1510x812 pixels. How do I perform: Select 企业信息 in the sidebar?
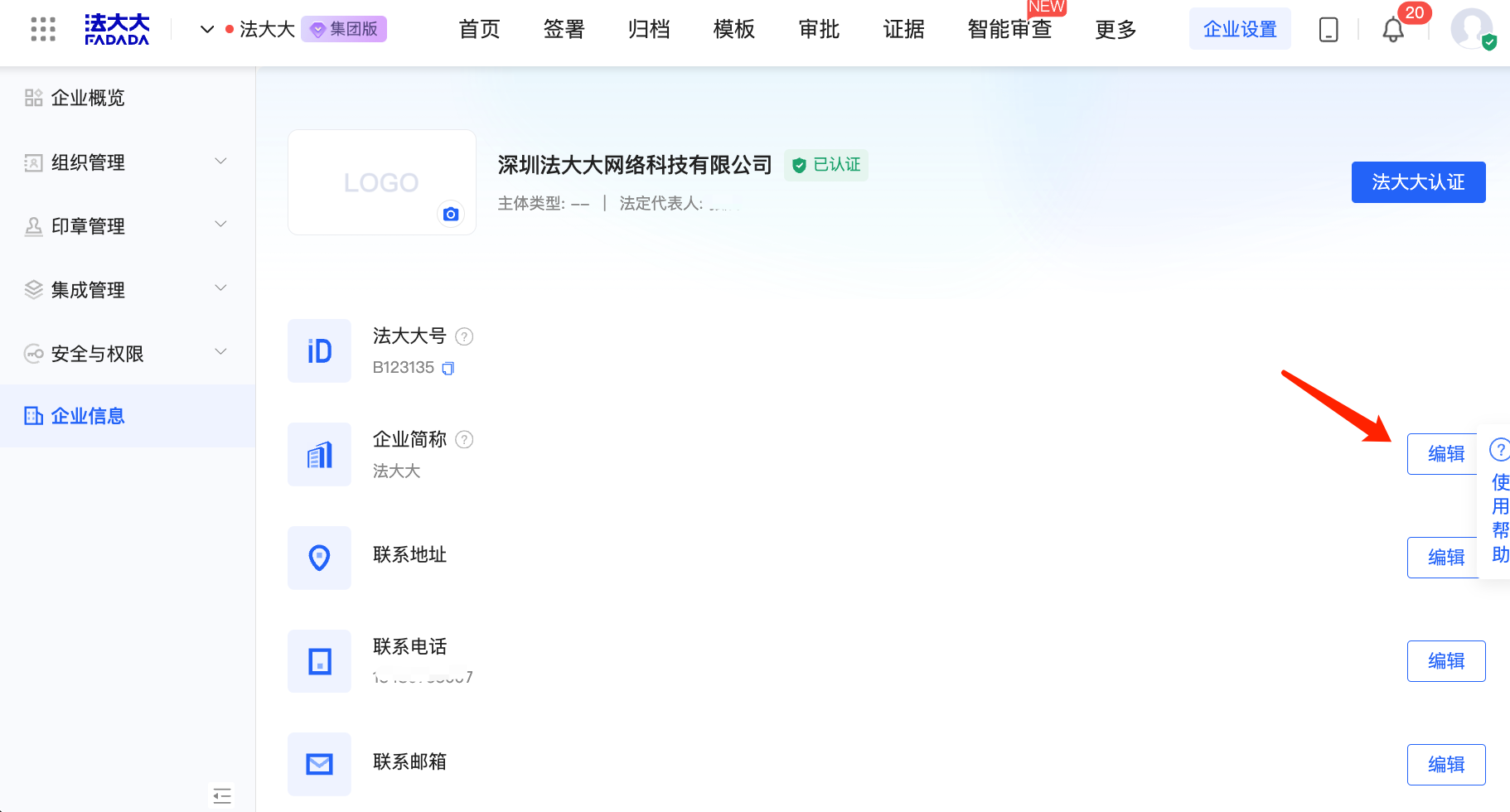coord(128,416)
